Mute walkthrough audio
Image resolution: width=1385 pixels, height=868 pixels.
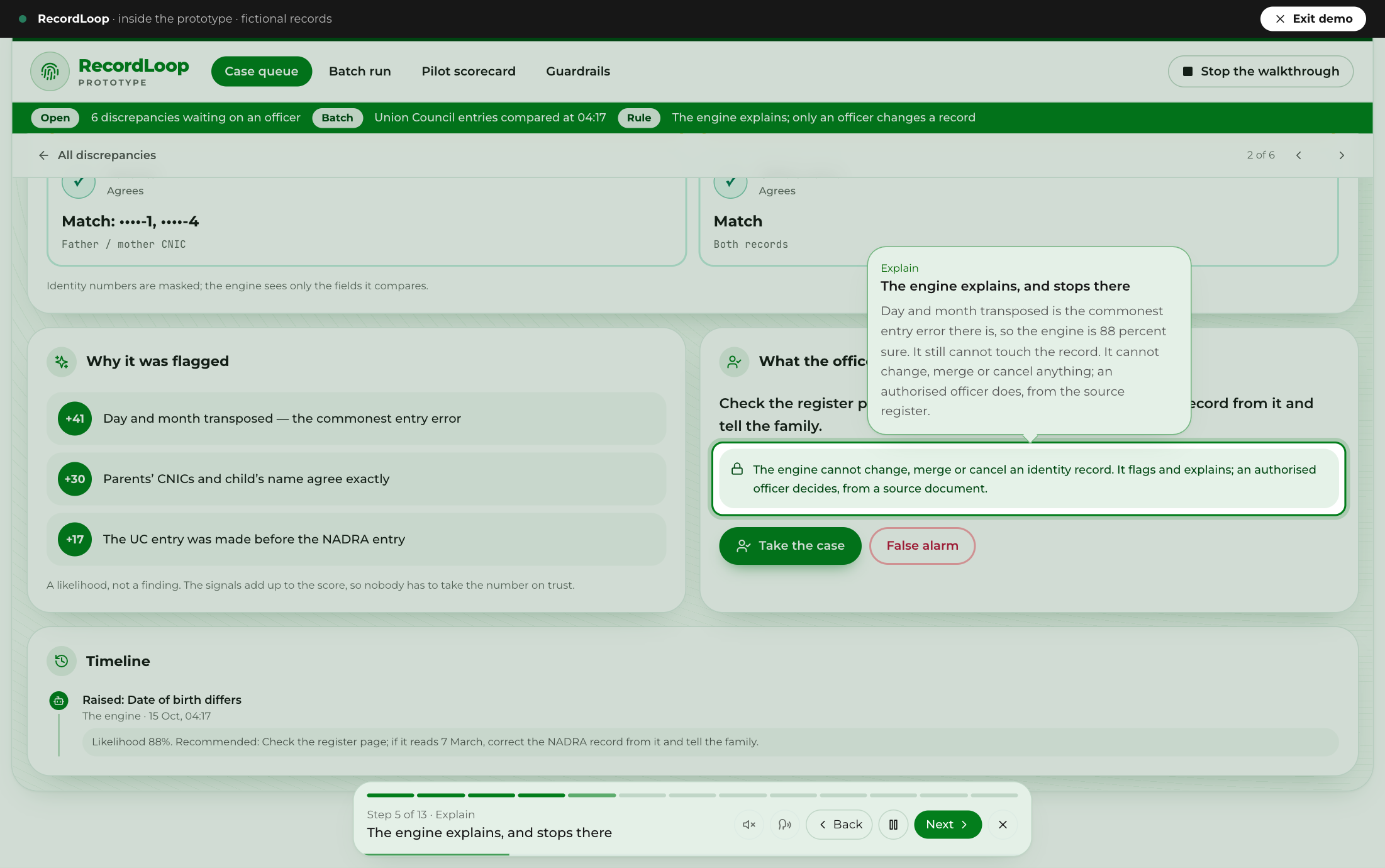coord(748,825)
